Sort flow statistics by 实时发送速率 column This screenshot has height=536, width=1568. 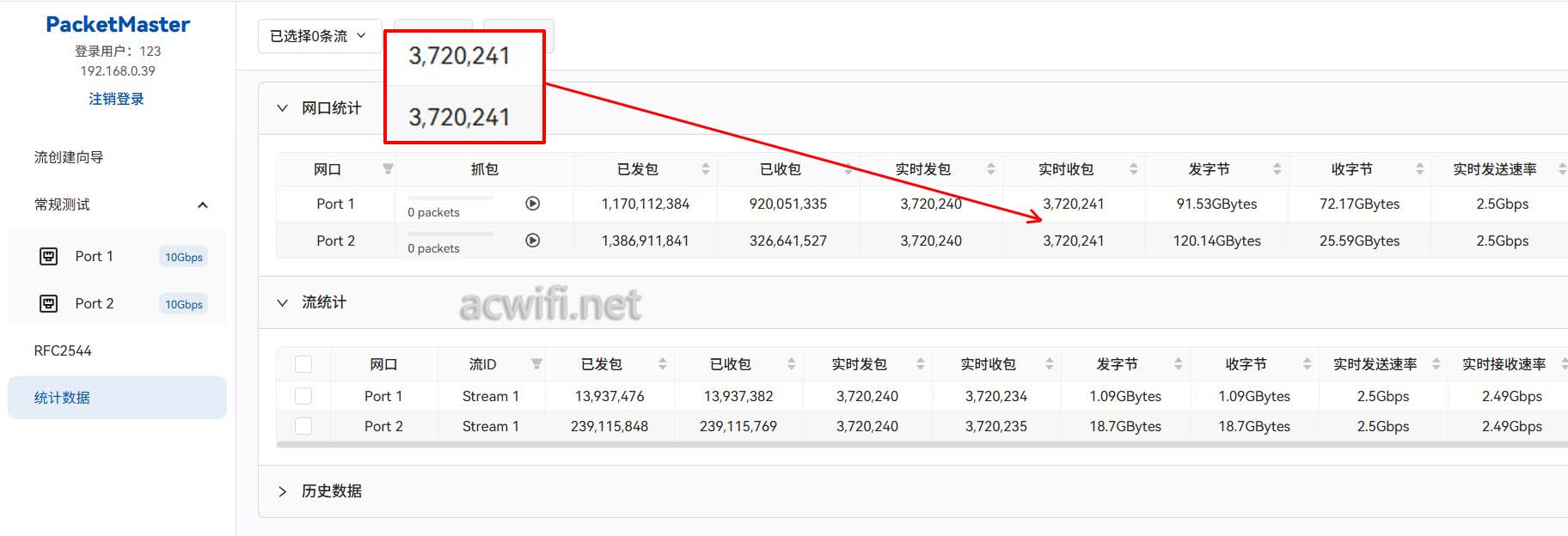click(x=1436, y=364)
